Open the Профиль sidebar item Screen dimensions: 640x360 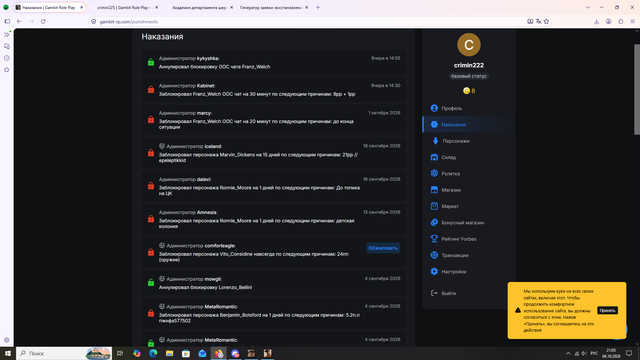click(446, 108)
